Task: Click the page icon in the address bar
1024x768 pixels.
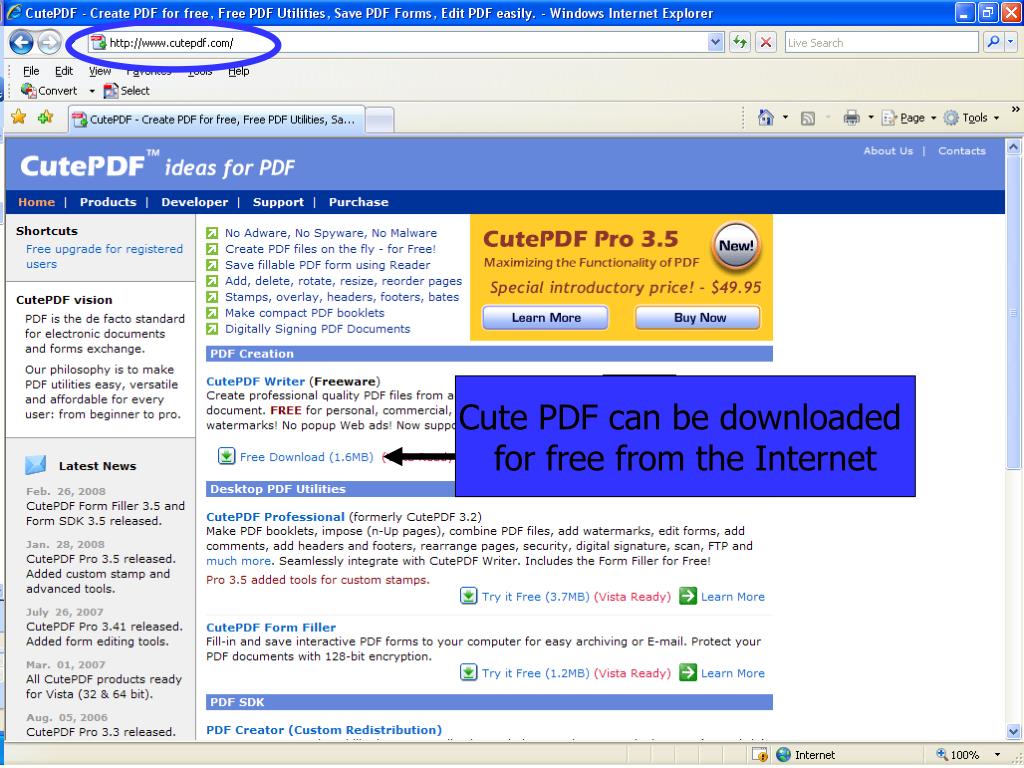Action: tap(98, 42)
